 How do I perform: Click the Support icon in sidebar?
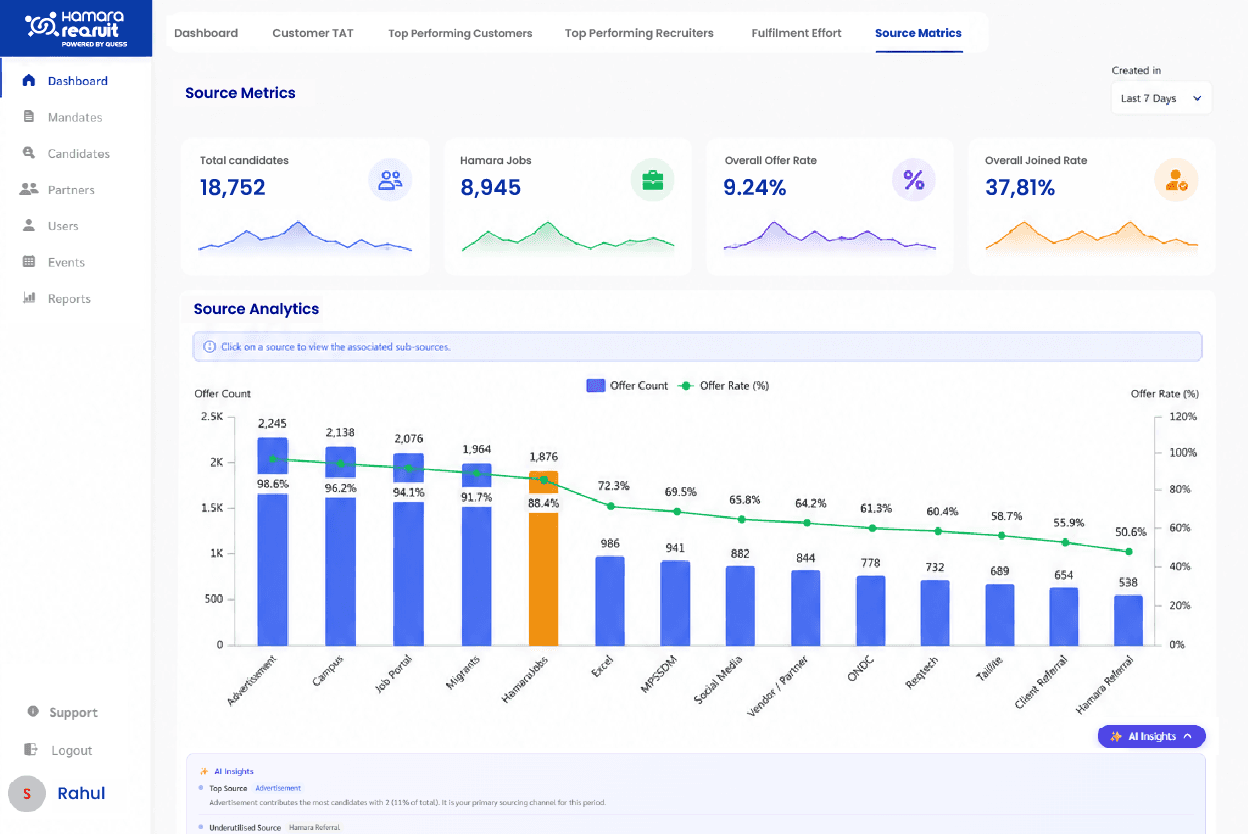click(x=33, y=712)
